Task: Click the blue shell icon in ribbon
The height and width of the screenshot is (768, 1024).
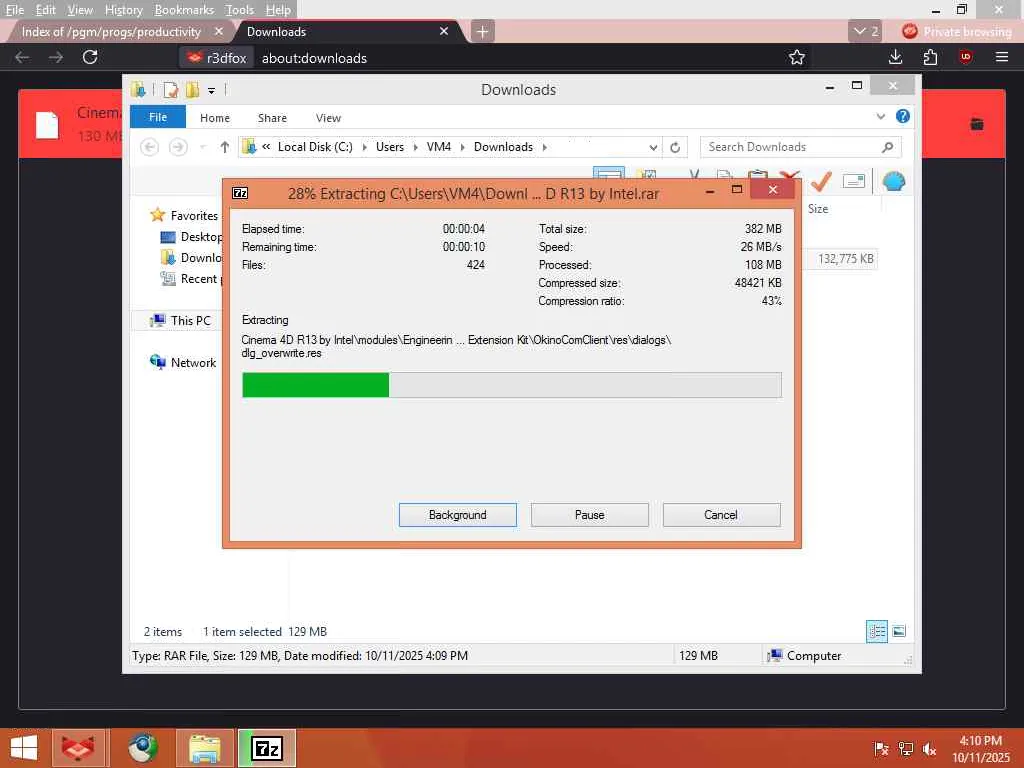Action: 893,182
